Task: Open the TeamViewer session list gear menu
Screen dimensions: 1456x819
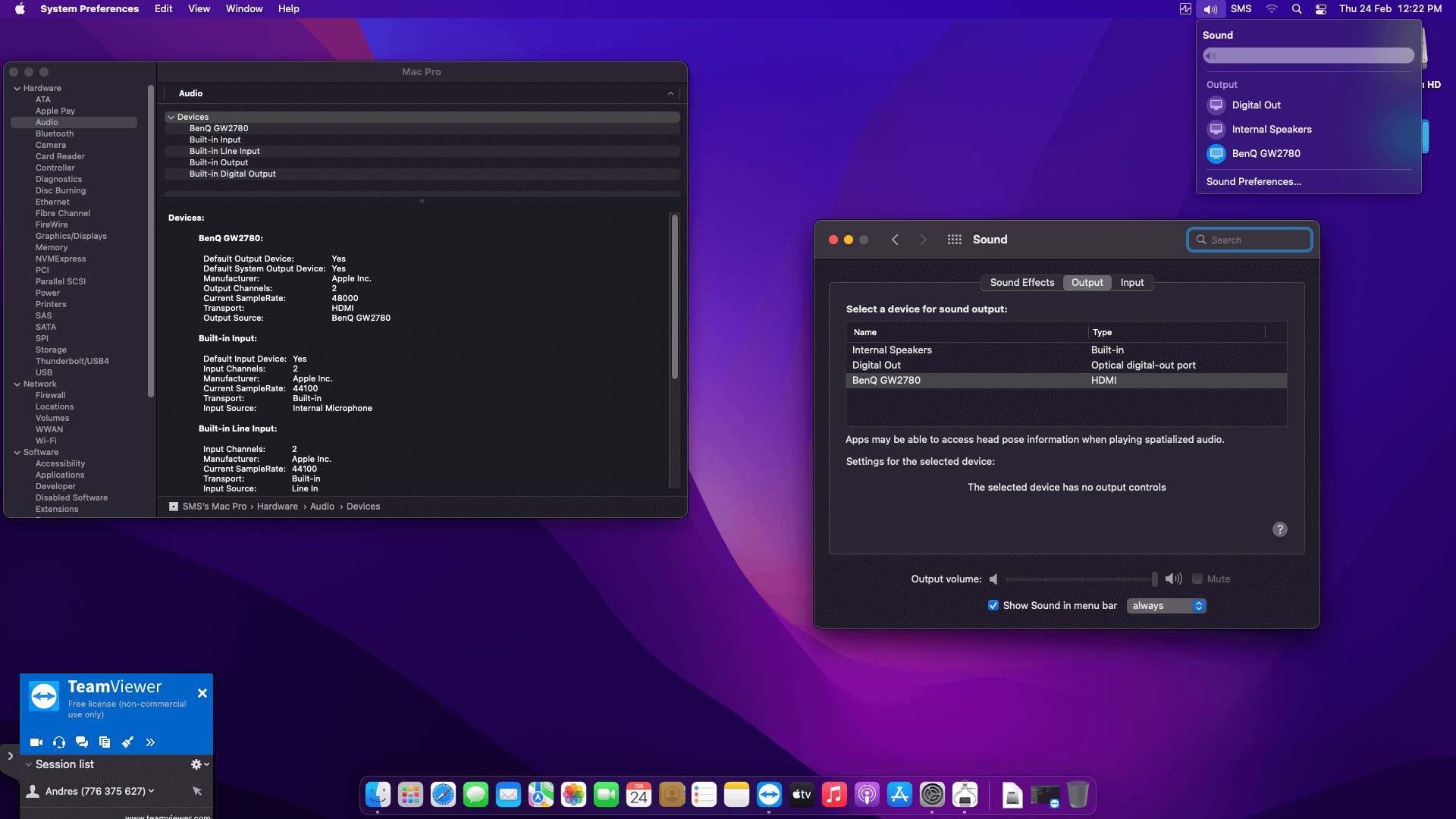Action: pyautogui.click(x=199, y=764)
